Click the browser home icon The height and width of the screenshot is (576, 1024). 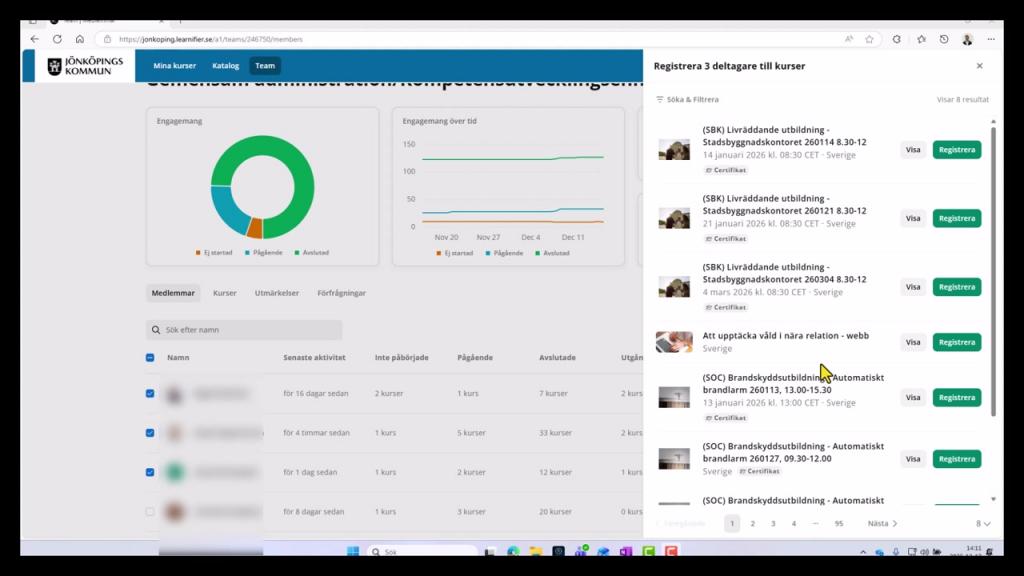(x=80, y=39)
